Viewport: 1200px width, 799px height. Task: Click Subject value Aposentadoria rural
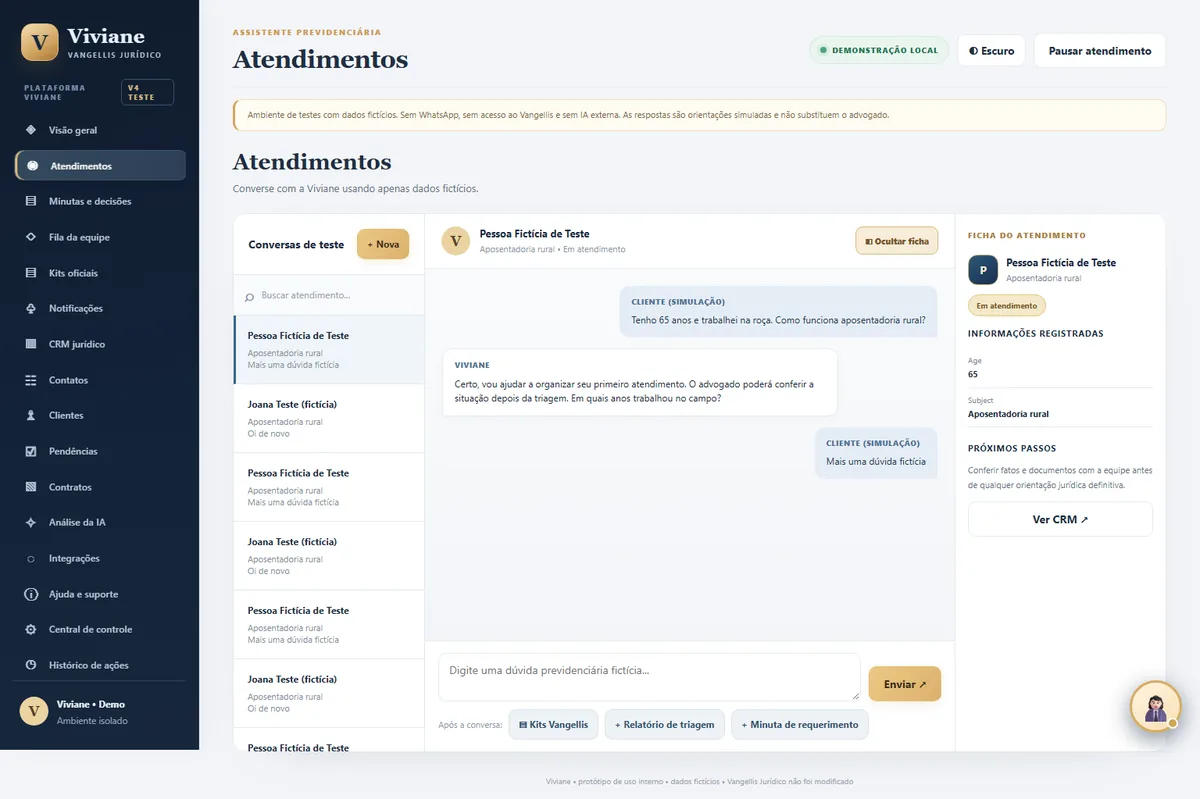pyautogui.click(x=1008, y=414)
